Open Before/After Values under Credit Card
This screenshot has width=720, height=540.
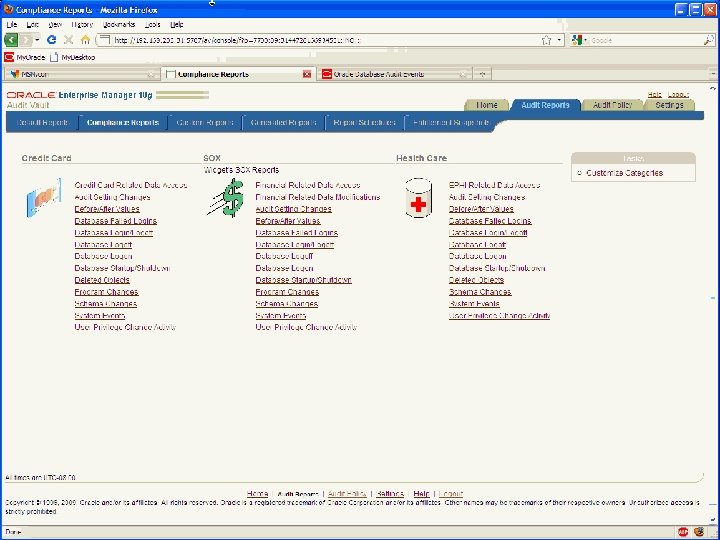[107, 209]
